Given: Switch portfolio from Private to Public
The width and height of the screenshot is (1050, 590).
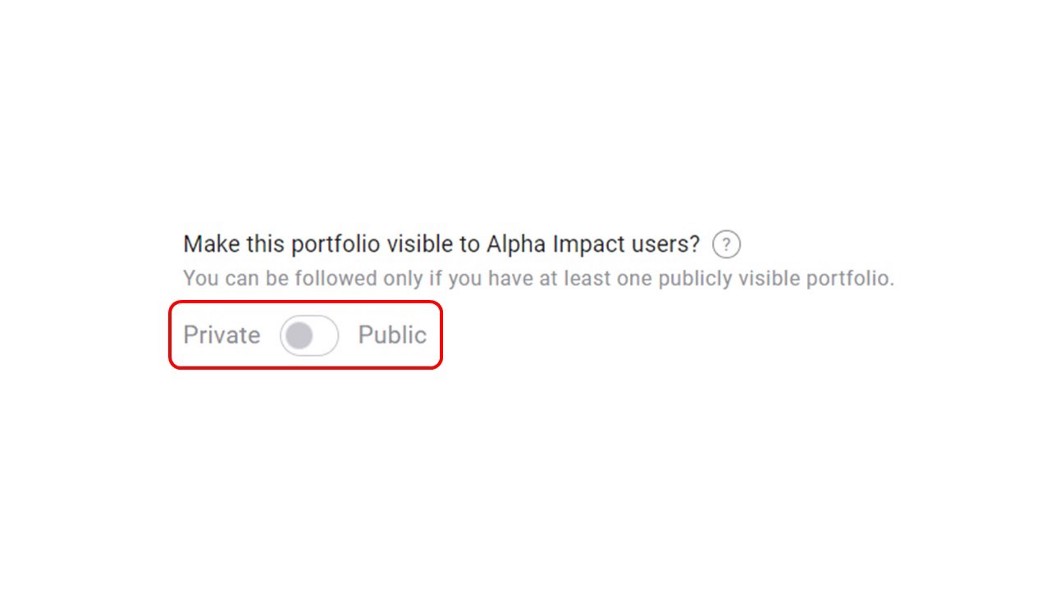Looking at the screenshot, I should (x=309, y=336).
